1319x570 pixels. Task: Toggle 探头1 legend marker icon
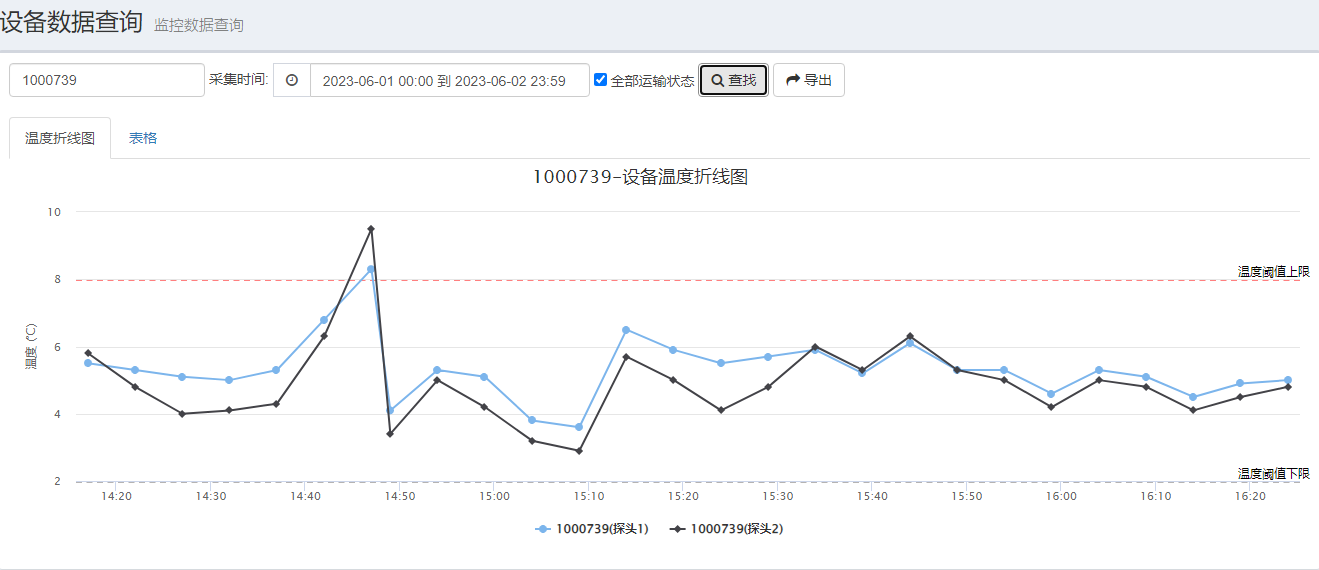point(543,529)
